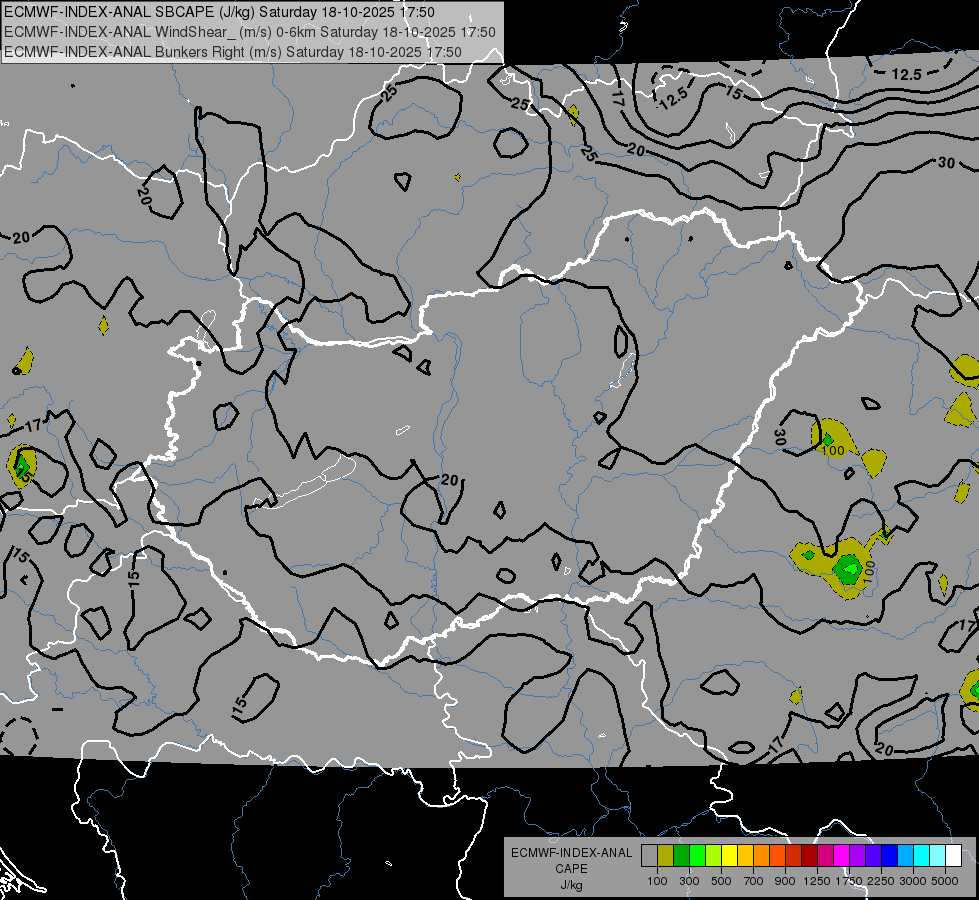Click legend tick label 5000
This screenshot has width=979, height=900.
pos(945,881)
